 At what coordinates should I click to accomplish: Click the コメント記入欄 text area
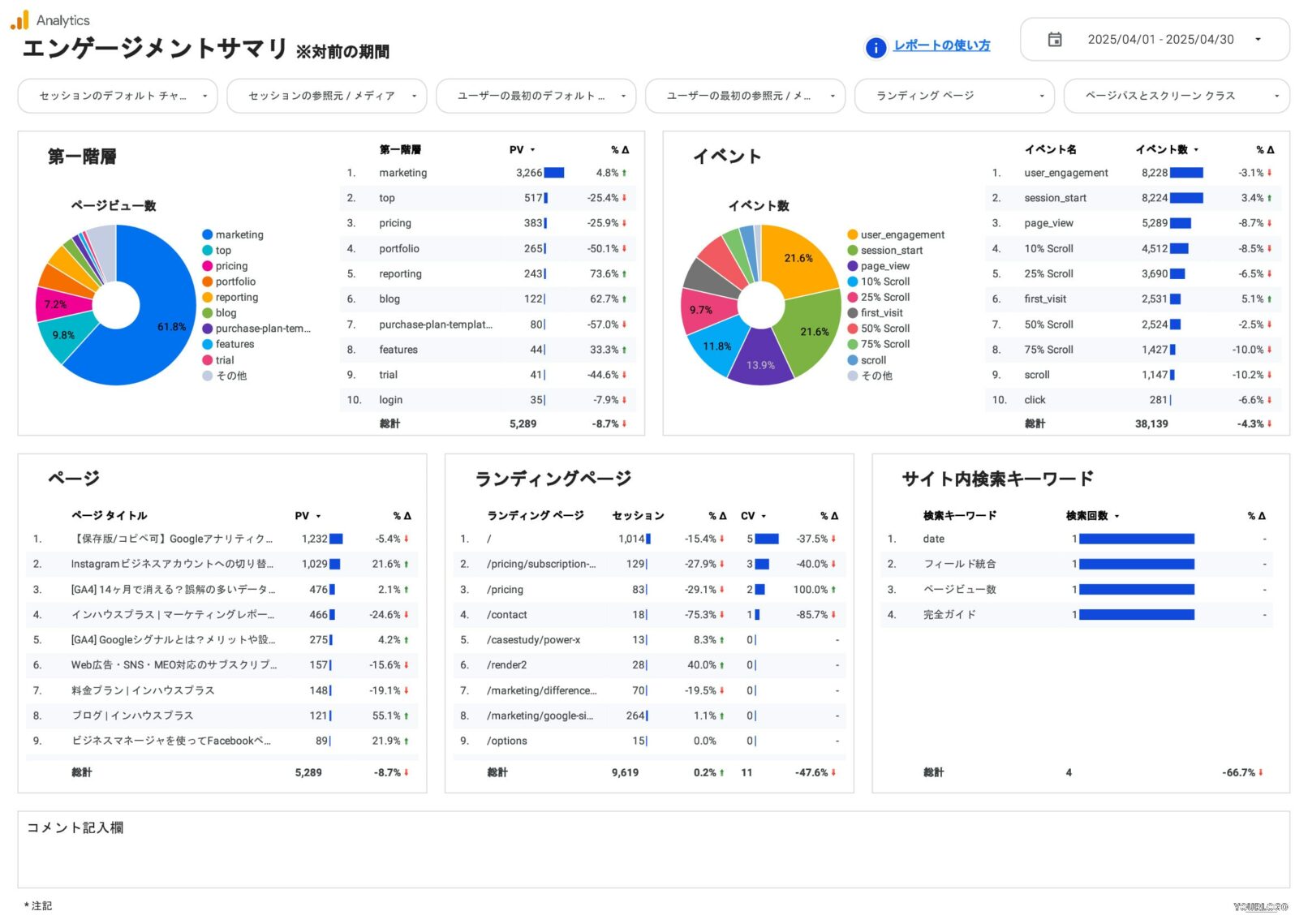point(653,856)
